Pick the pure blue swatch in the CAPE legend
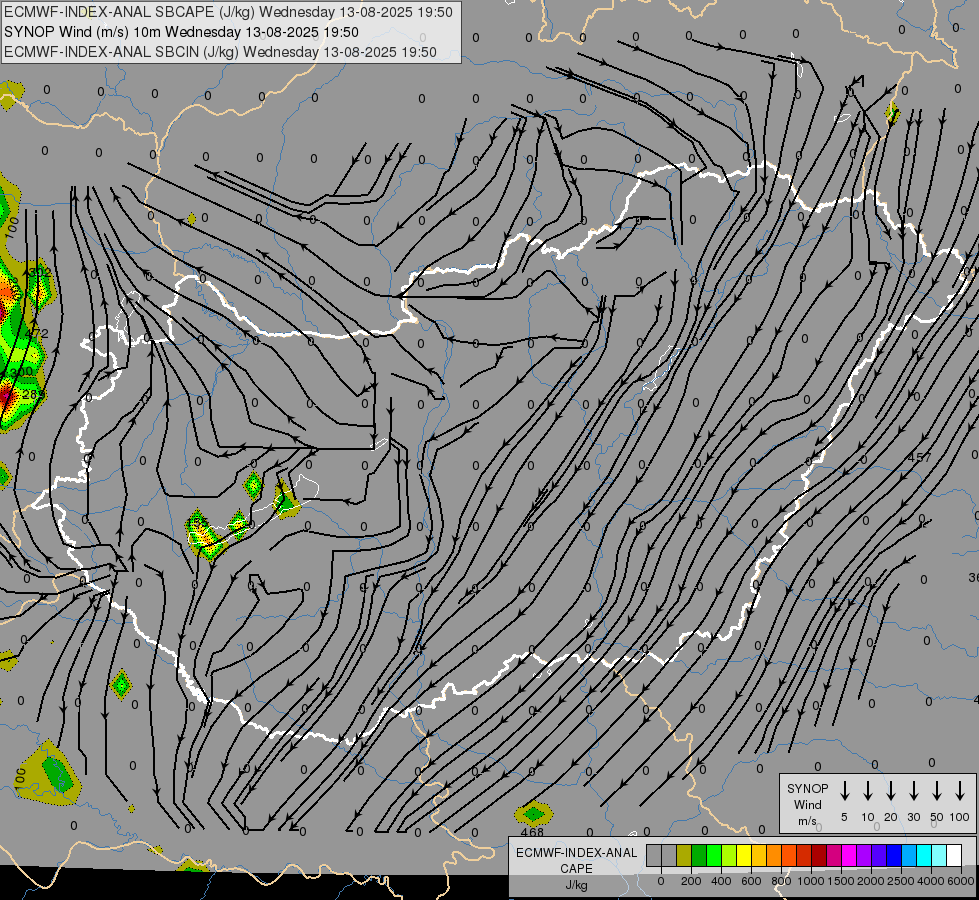979x900 pixels. [x=893, y=855]
